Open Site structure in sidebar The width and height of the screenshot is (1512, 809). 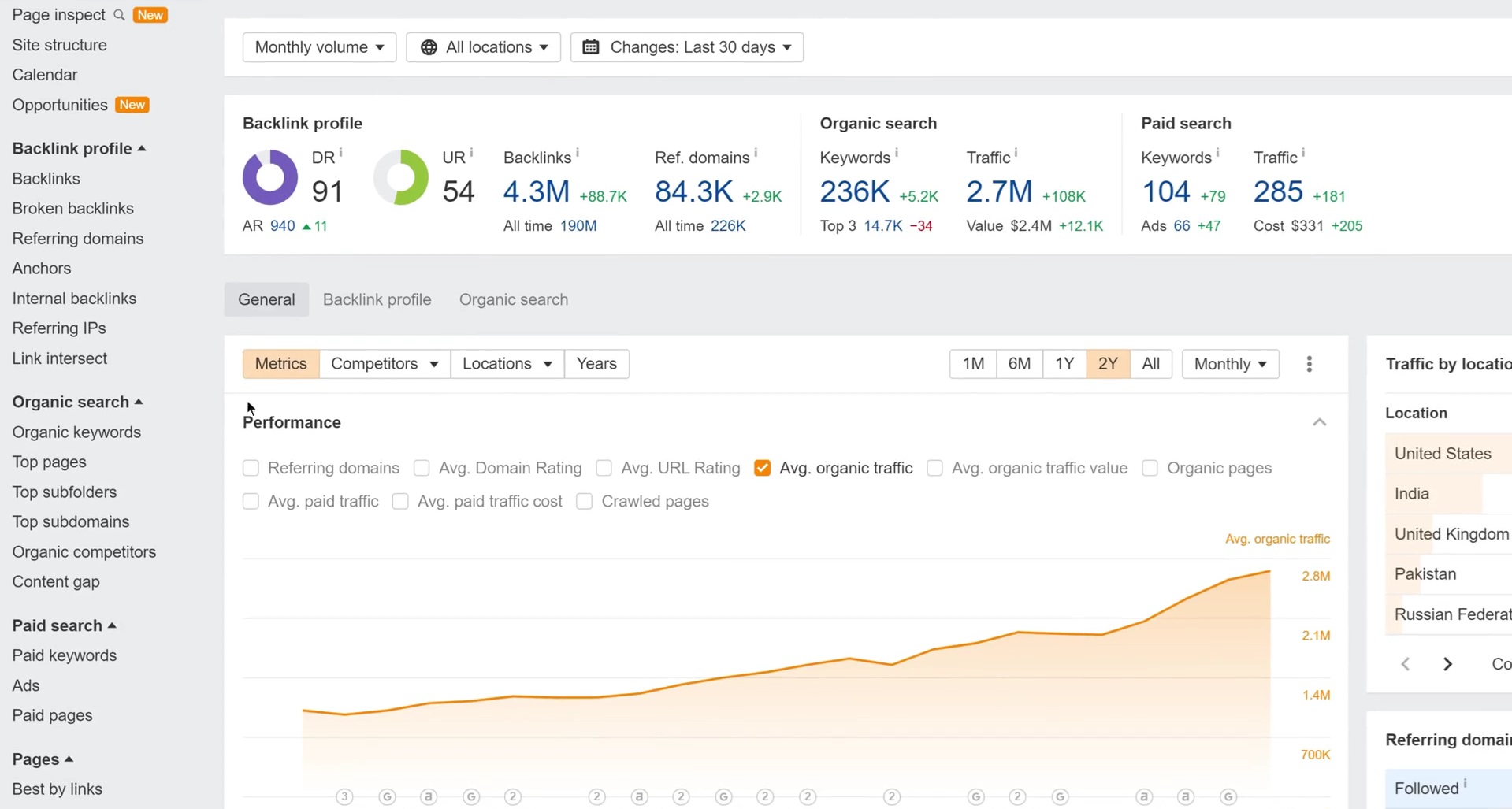point(59,45)
